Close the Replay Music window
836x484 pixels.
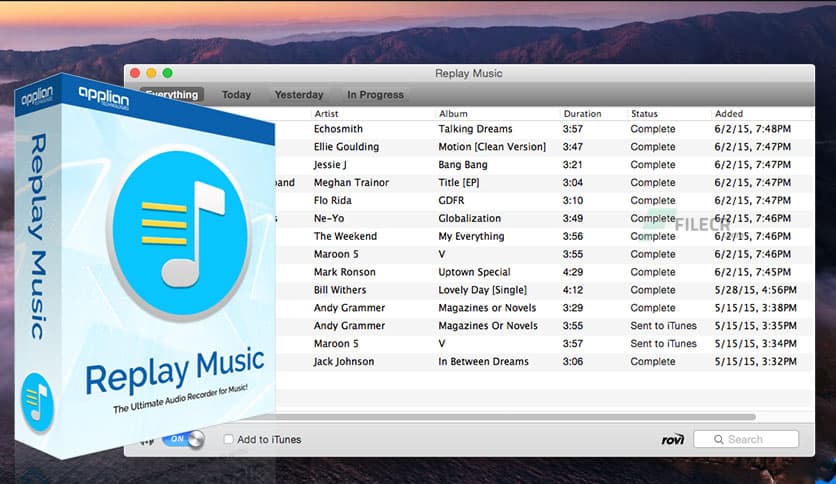click(x=135, y=73)
